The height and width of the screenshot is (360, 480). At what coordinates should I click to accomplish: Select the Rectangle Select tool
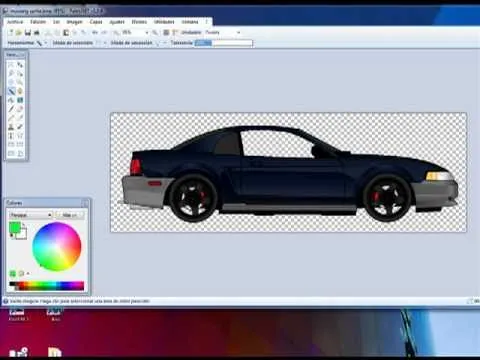pos(11,65)
